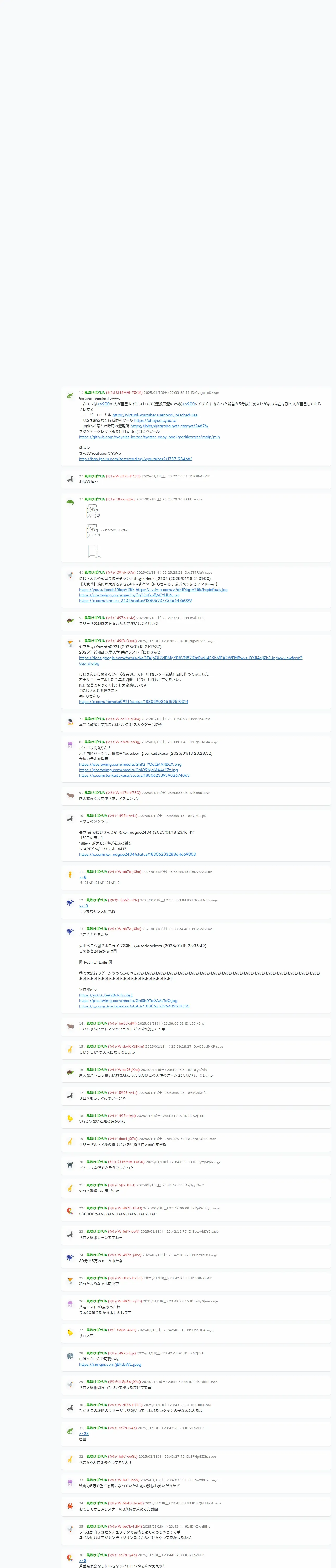Click the jellyfish avatar of post 26
Screen dimensions: 336x1568
click(x=70, y=1304)
